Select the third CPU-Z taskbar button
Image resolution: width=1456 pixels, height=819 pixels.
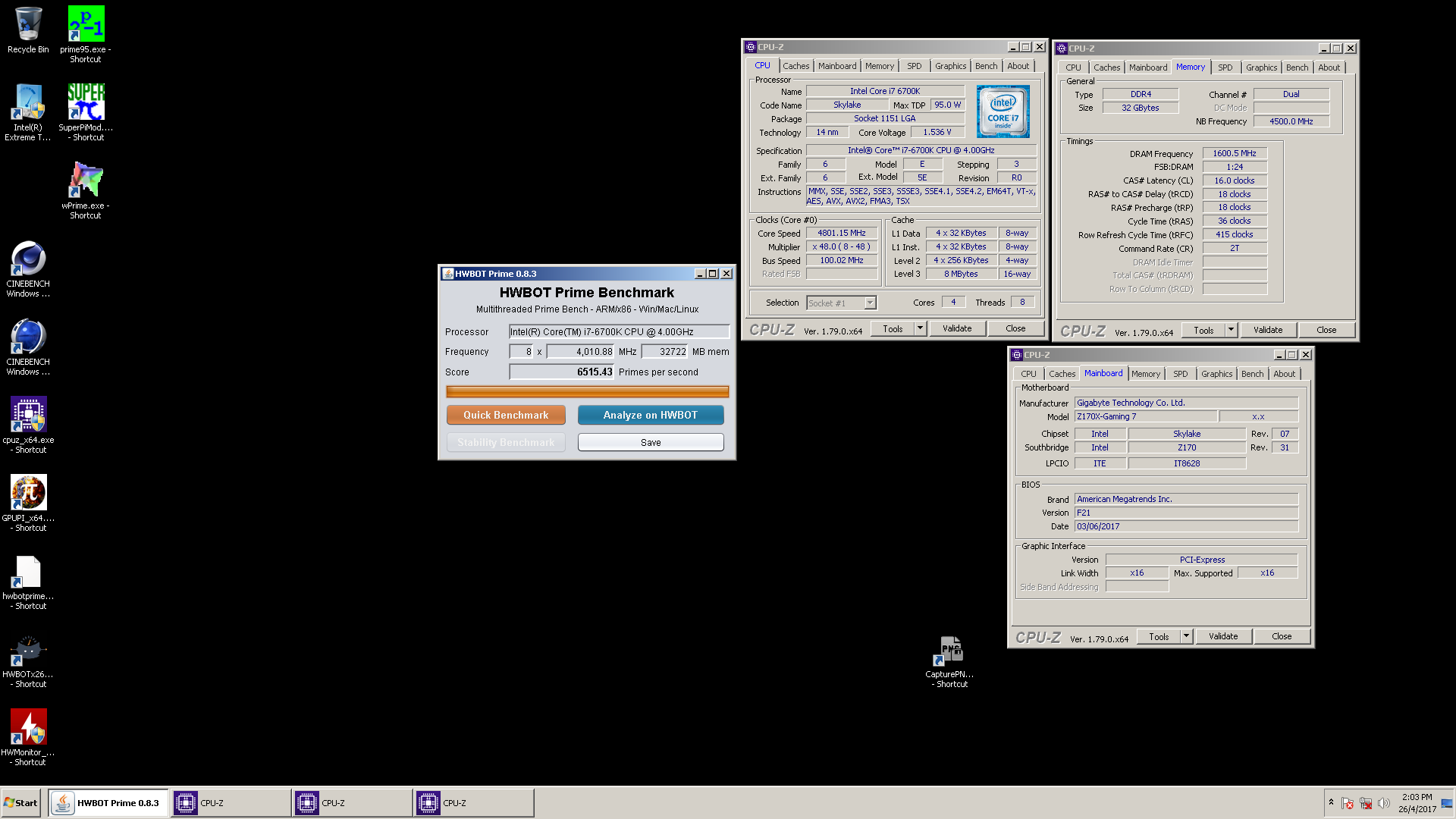[x=473, y=803]
